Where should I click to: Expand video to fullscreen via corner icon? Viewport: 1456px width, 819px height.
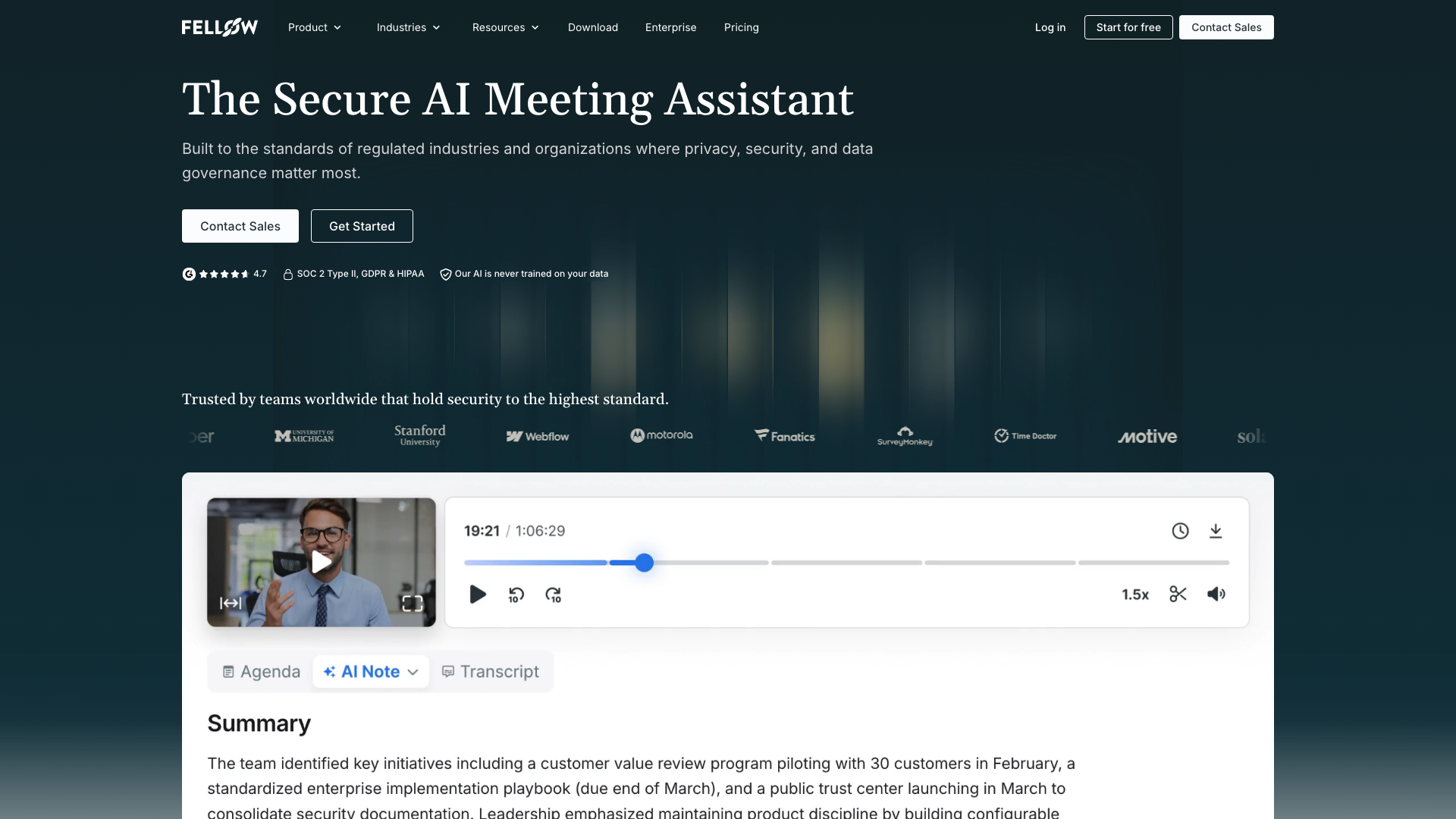(x=413, y=604)
